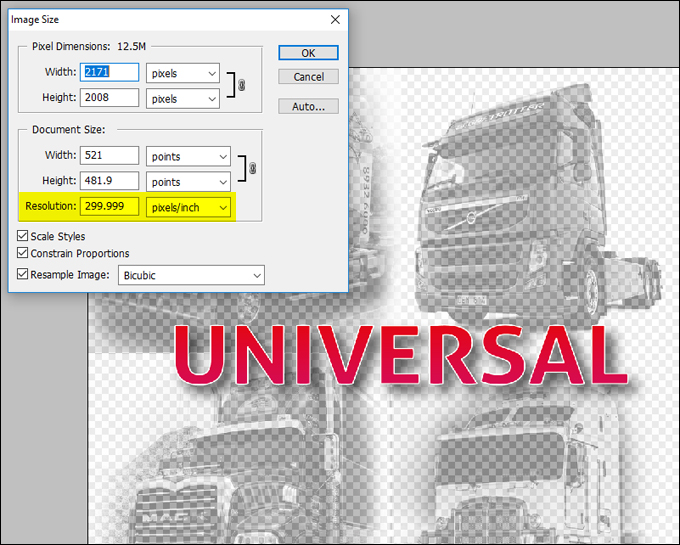Click the UNIVERSAL text on the canvas
The width and height of the screenshot is (680, 545).
tap(401, 355)
